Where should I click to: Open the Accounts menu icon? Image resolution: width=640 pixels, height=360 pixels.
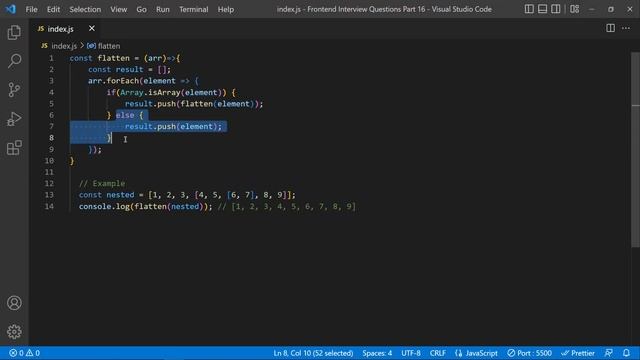(x=14, y=303)
